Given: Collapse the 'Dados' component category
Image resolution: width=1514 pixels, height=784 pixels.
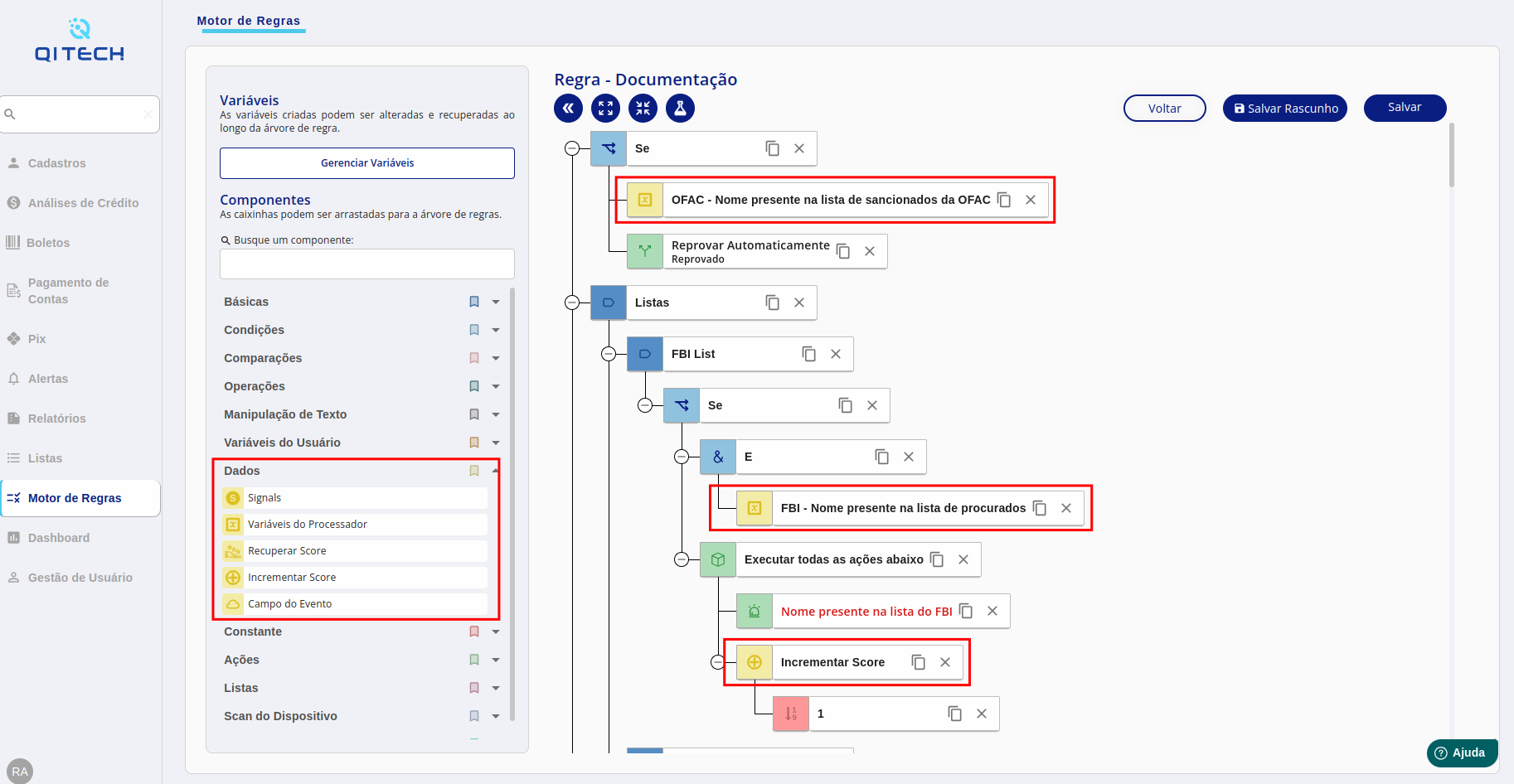Looking at the screenshot, I should [496, 471].
